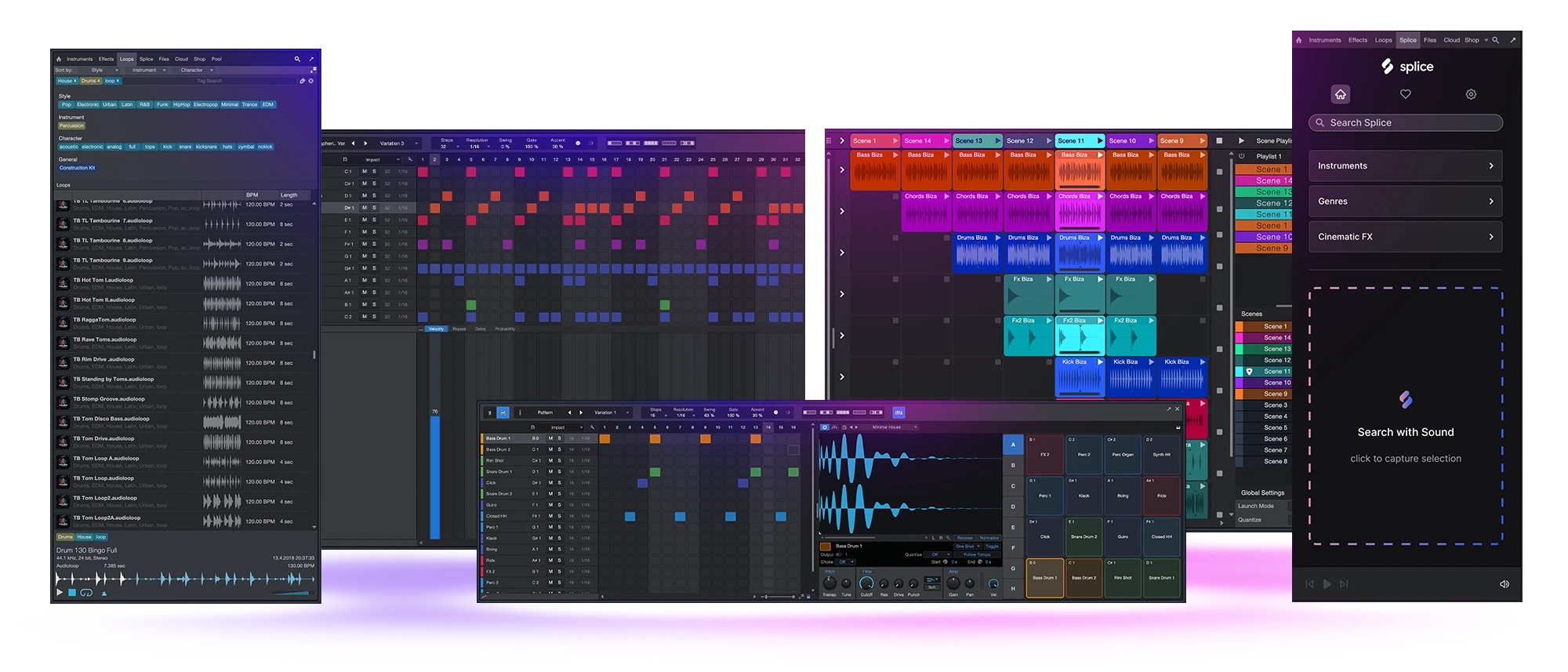Click the eraser icon beside Tag Search
The width and height of the screenshot is (1568, 672).
click(x=303, y=81)
